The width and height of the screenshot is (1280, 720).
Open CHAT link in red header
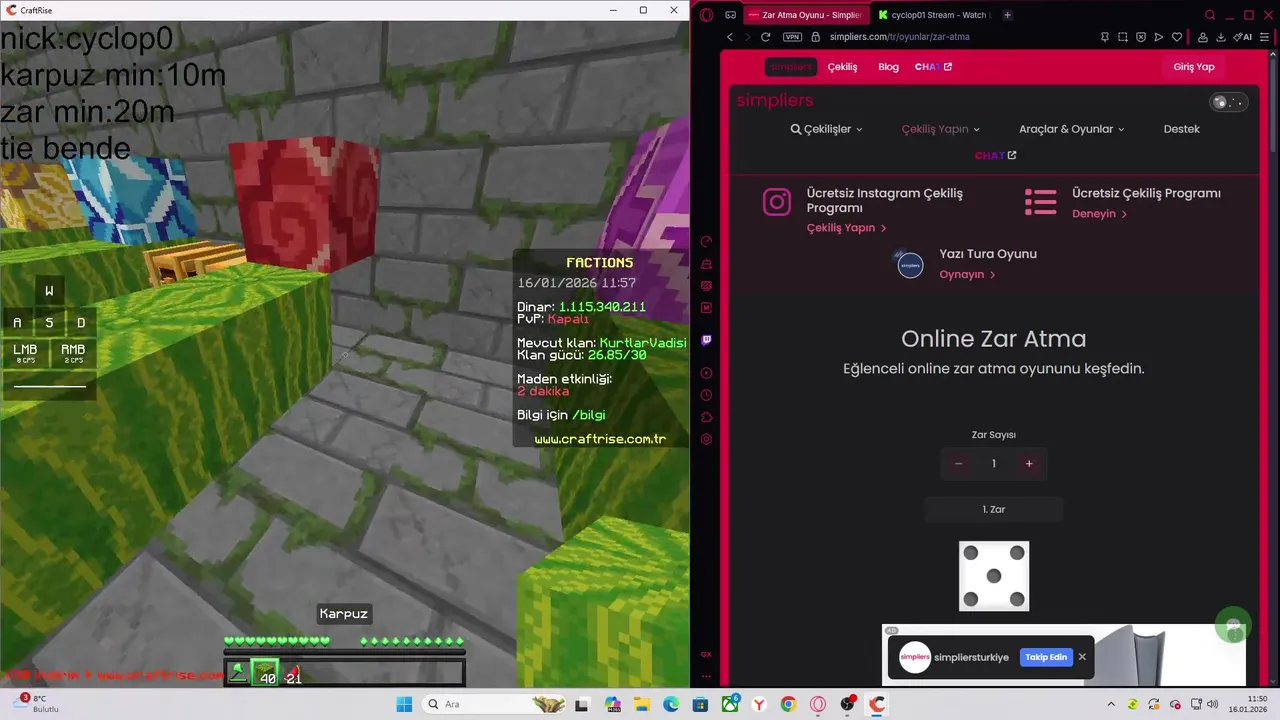click(933, 67)
